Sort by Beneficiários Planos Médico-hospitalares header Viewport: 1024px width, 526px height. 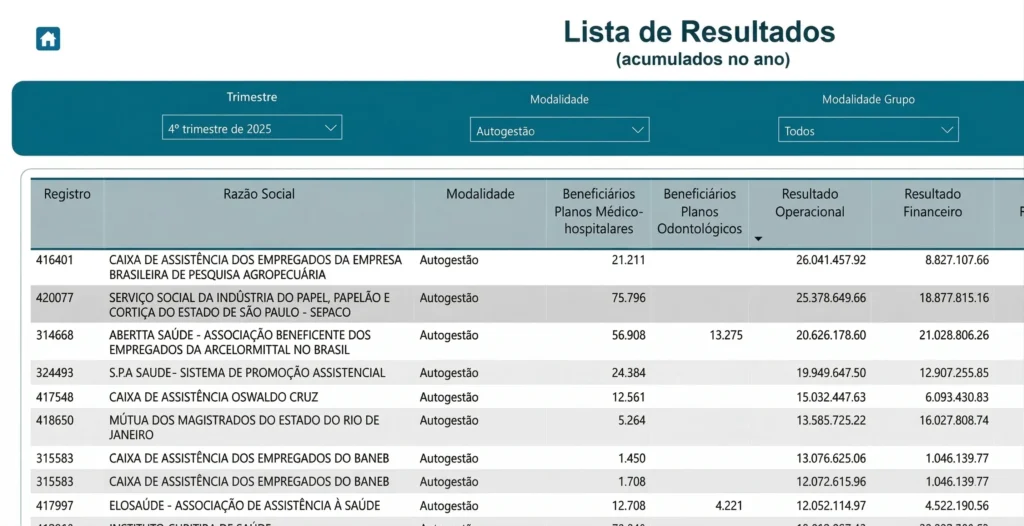pos(598,211)
